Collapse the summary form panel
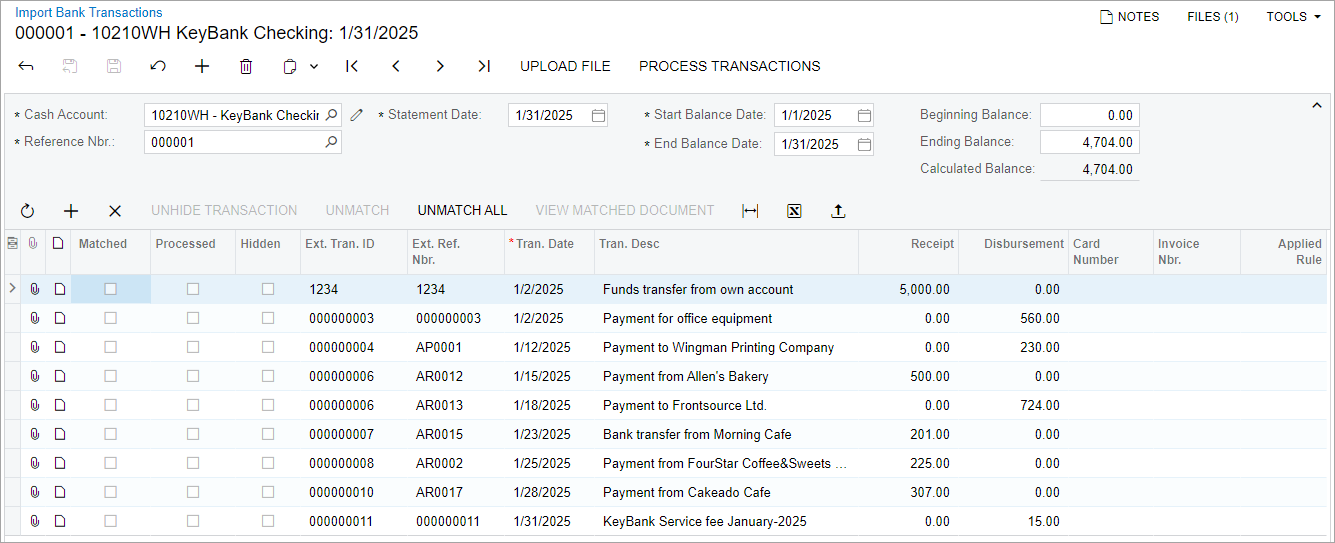Image resolution: width=1335 pixels, height=543 pixels. [x=1316, y=106]
